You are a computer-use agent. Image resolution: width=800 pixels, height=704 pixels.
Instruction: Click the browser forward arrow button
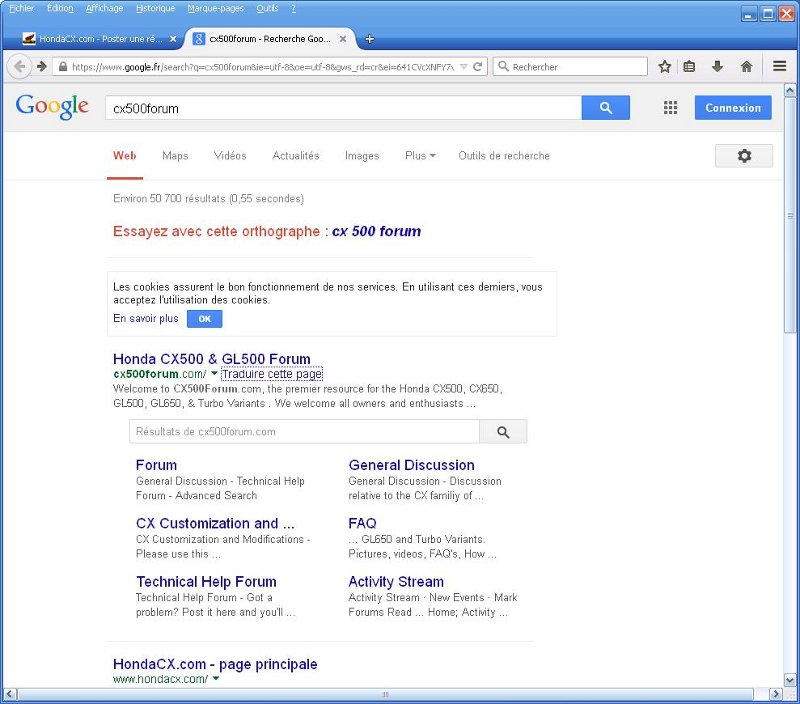[42, 66]
